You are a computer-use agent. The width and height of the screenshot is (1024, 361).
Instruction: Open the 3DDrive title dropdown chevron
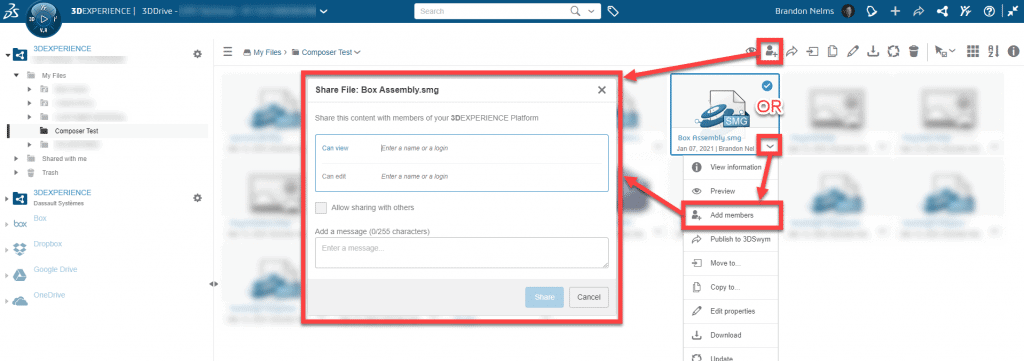[324, 11]
